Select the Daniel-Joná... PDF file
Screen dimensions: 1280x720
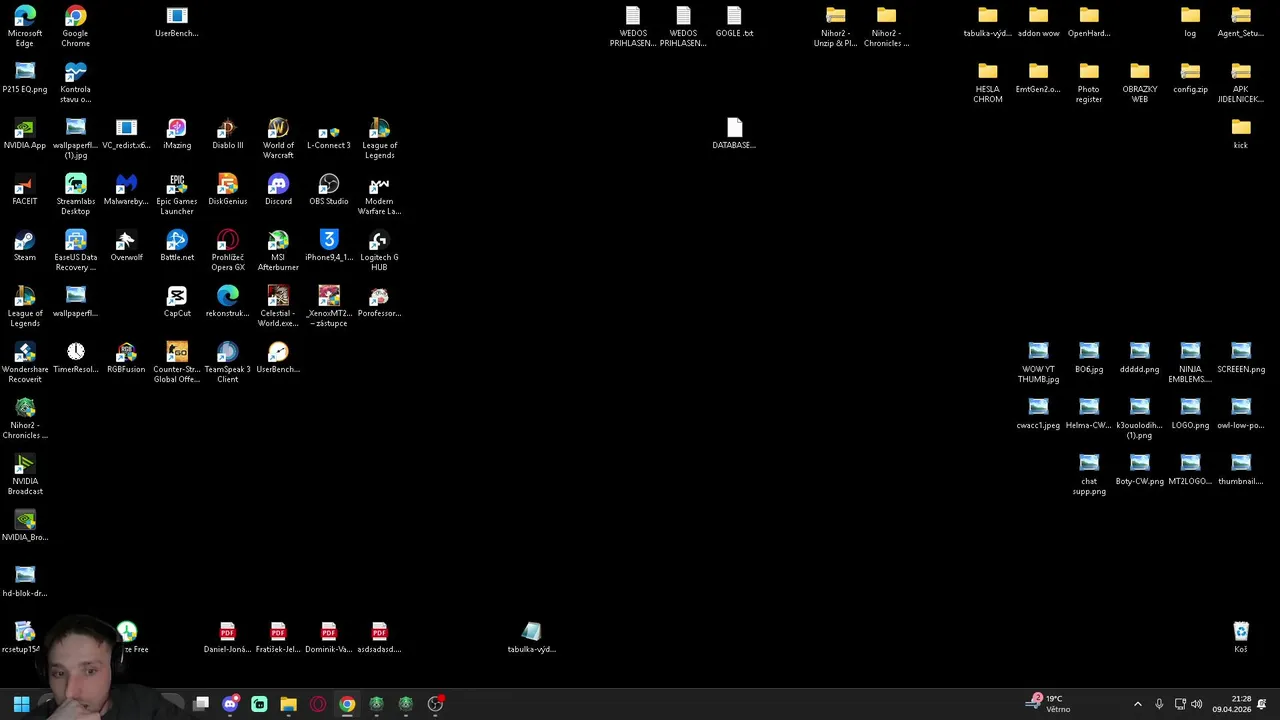coord(228,639)
